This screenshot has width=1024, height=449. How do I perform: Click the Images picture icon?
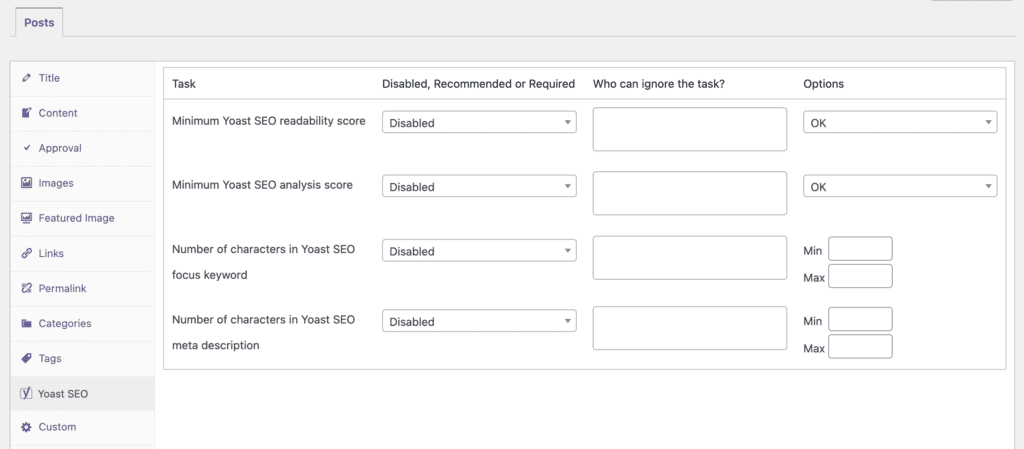point(26,183)
